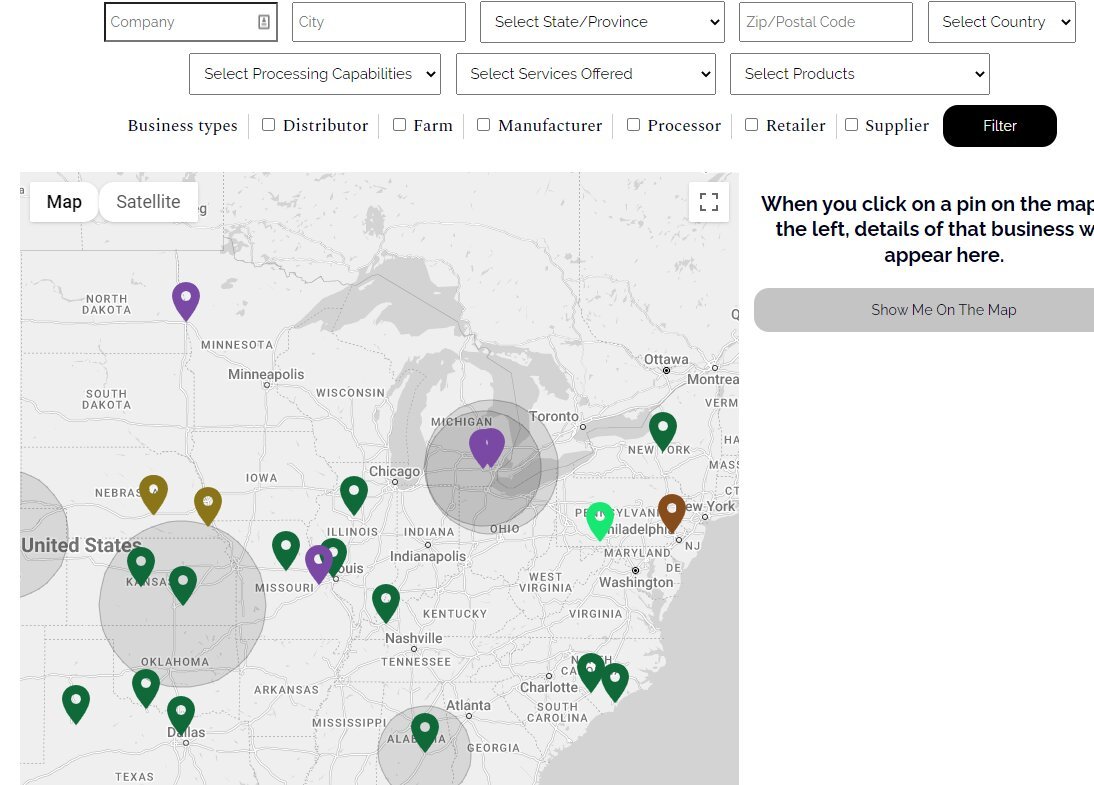Focus the Zip/Postal Code input field

pos(825,22)
